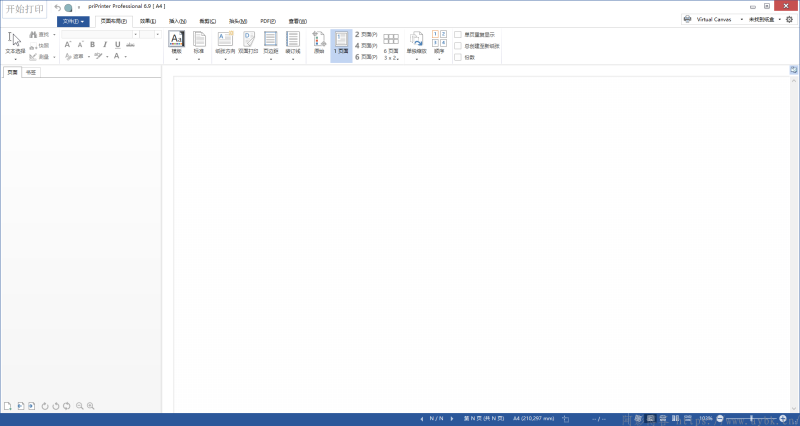Expand the page order numbered tiles dropdown
Viewport: 800px width, 426px height.
coord(439,45)
